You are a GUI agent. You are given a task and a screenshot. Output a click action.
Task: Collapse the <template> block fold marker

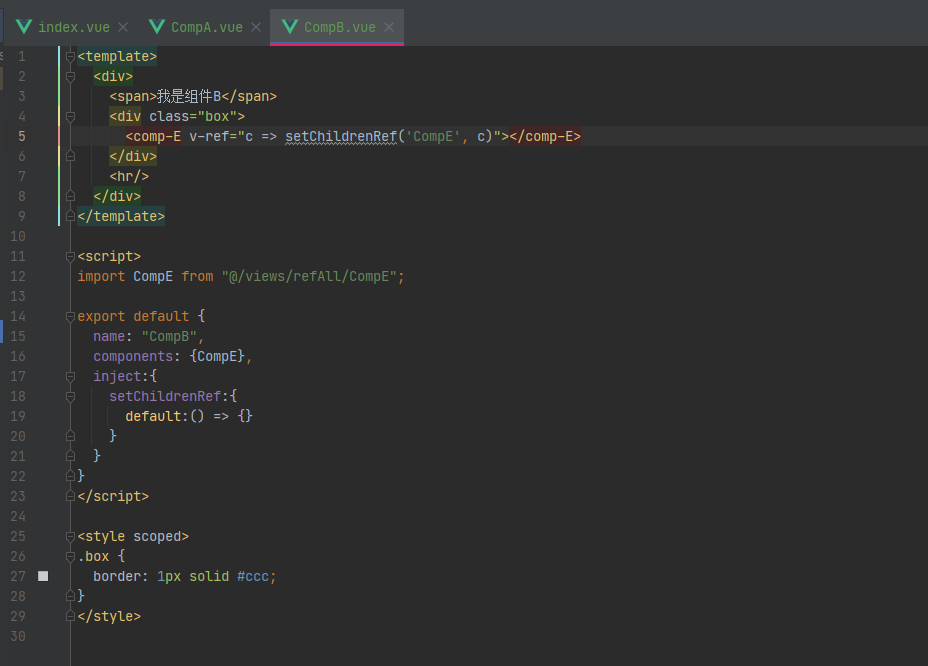pos(70,57)
